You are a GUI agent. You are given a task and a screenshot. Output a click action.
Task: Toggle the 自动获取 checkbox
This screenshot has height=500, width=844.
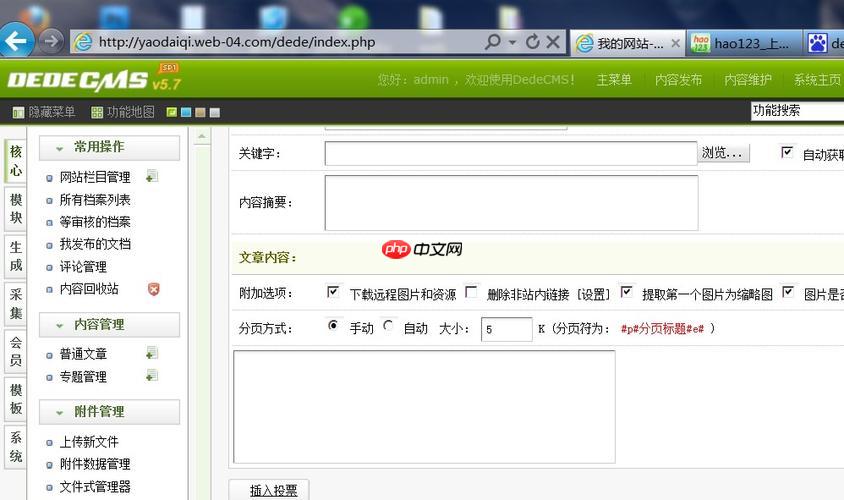[x=787, y=152]
